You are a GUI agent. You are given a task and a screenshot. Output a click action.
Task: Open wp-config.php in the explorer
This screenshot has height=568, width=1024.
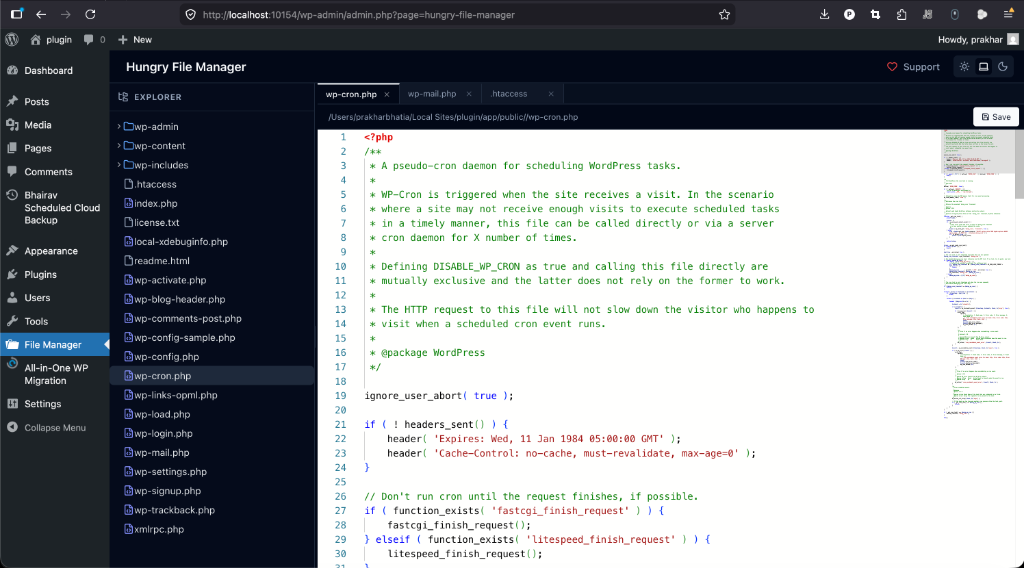166,357
